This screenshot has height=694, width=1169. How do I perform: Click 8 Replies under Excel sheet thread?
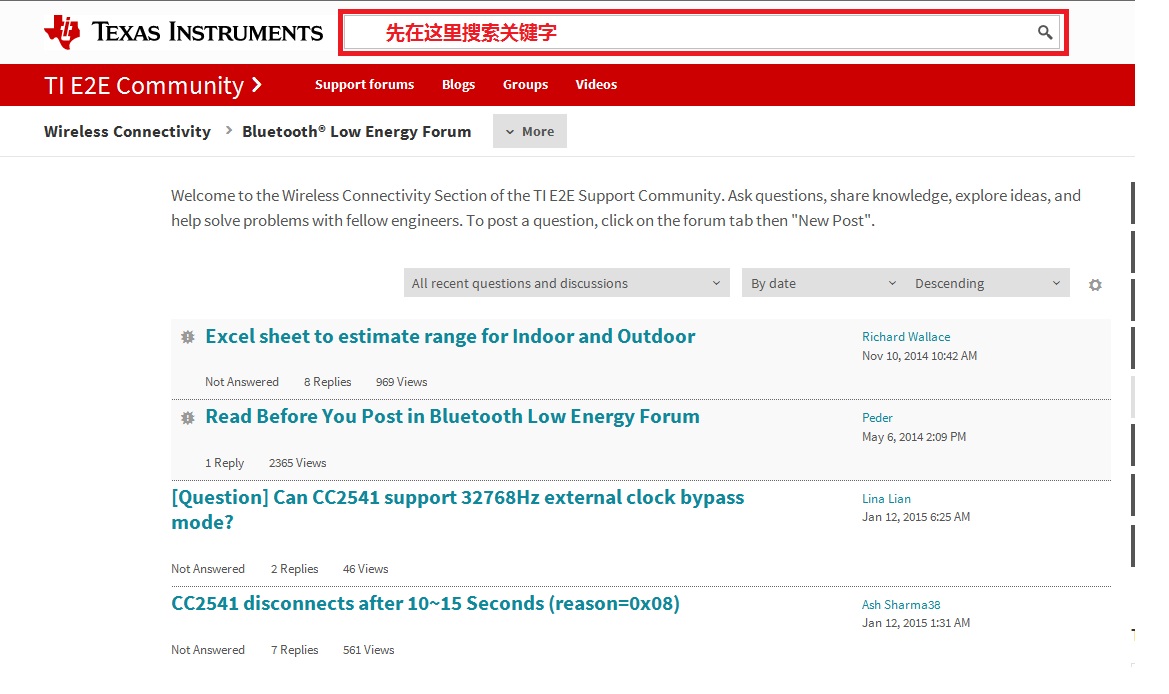[327, 382]
